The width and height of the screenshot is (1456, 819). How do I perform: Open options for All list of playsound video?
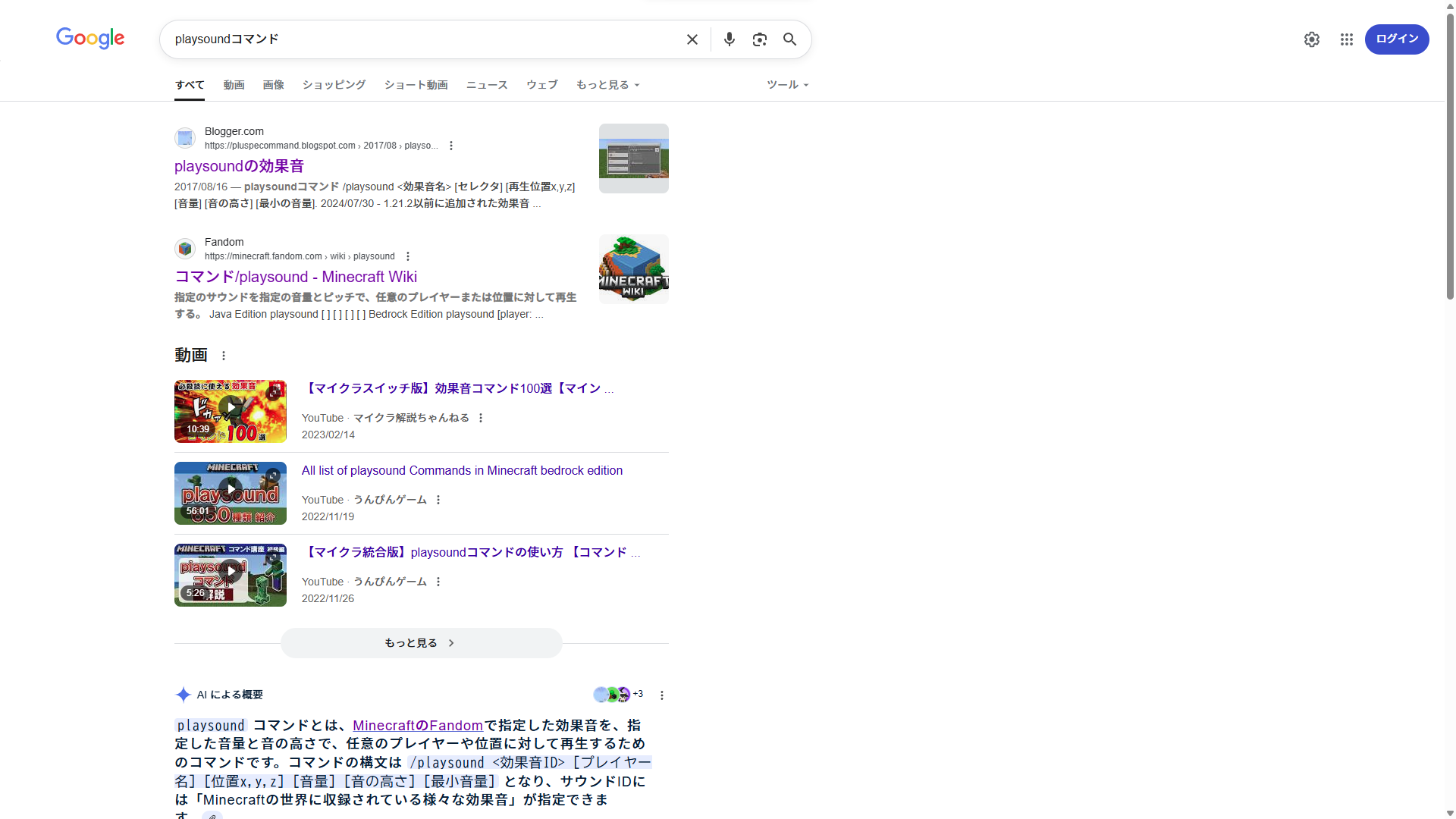[438, 500]
